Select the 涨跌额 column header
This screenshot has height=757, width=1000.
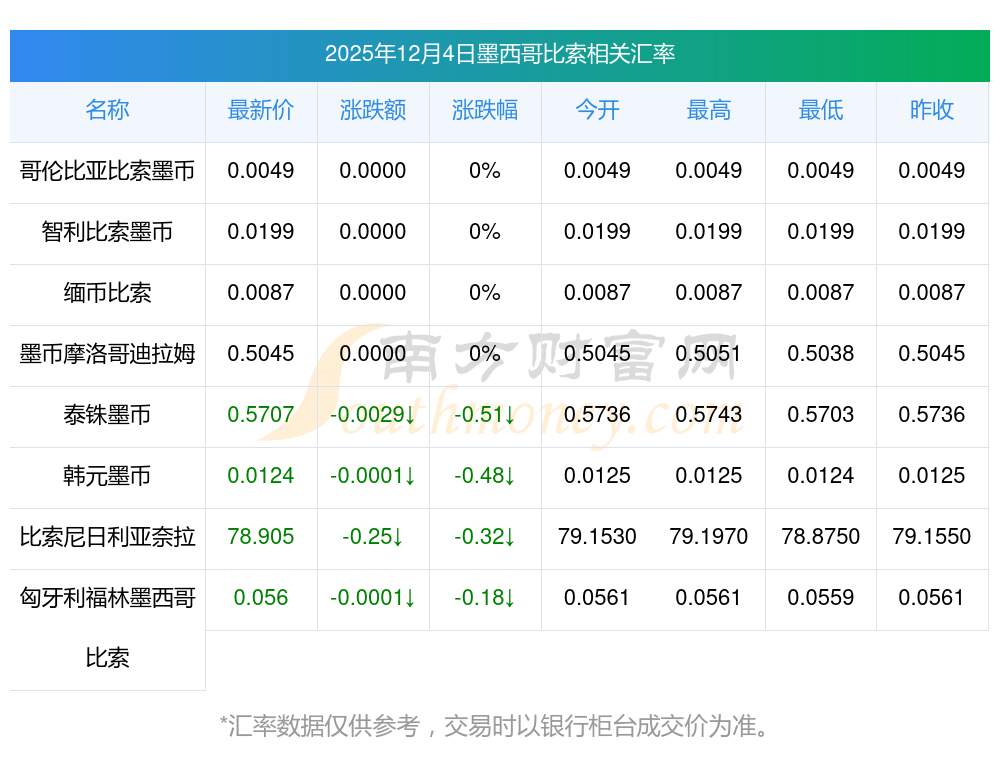click(373, 111)
